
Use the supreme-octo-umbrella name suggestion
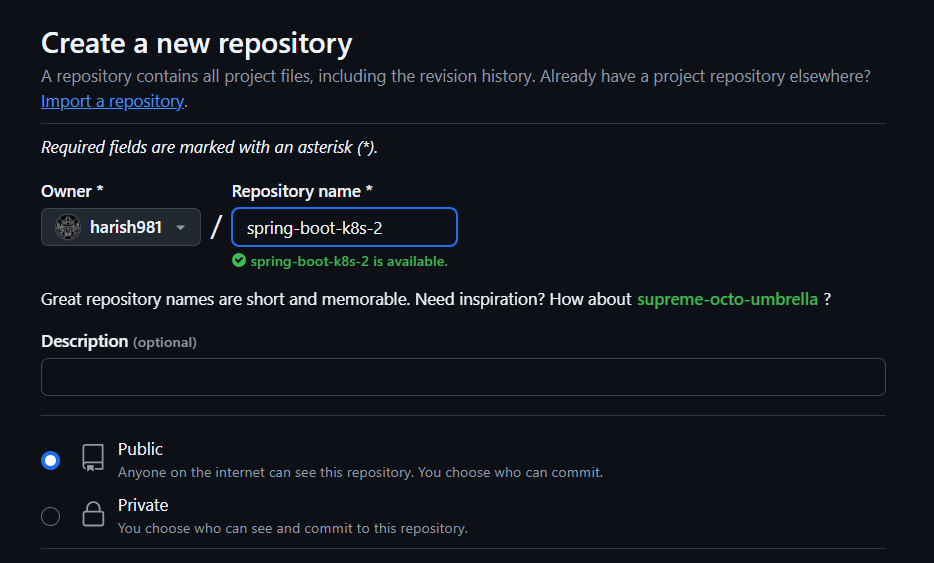(x=727, y=299)
